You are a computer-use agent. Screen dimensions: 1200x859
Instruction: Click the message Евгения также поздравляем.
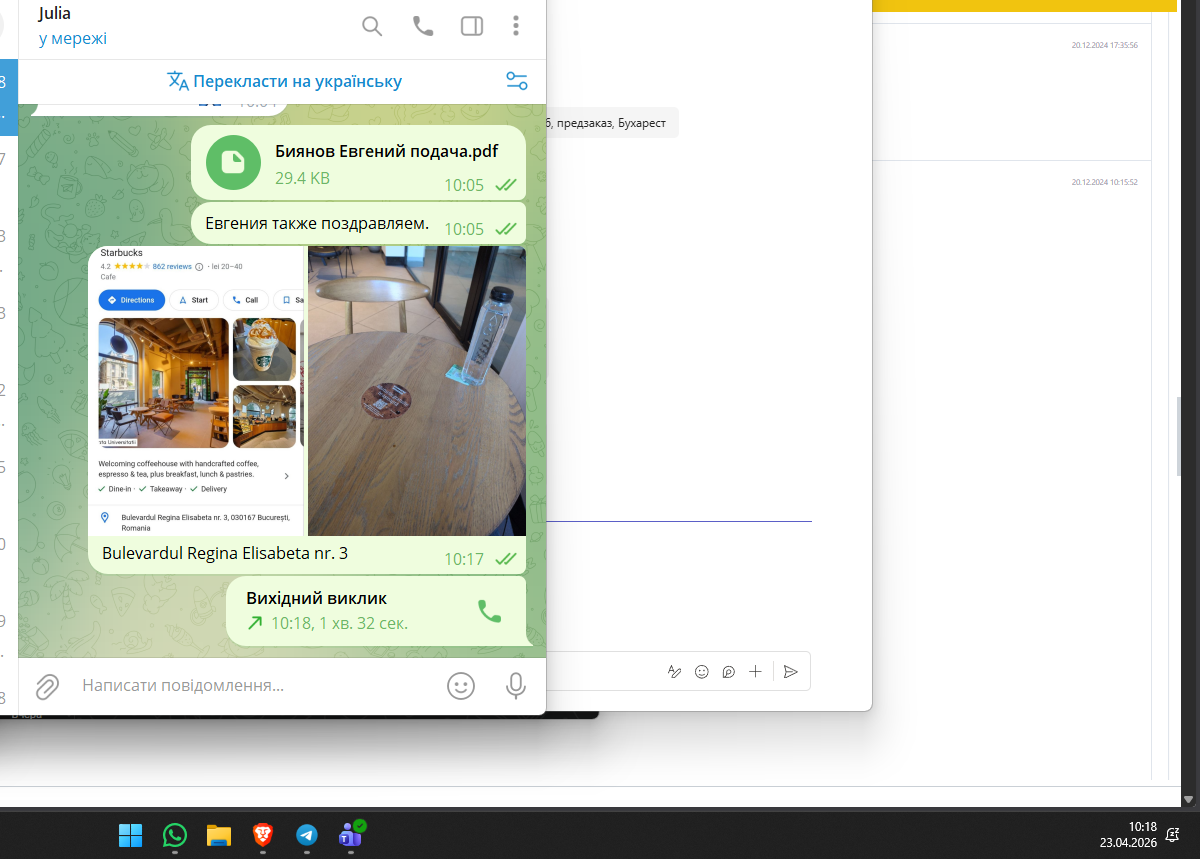click(x=317, y=223)
